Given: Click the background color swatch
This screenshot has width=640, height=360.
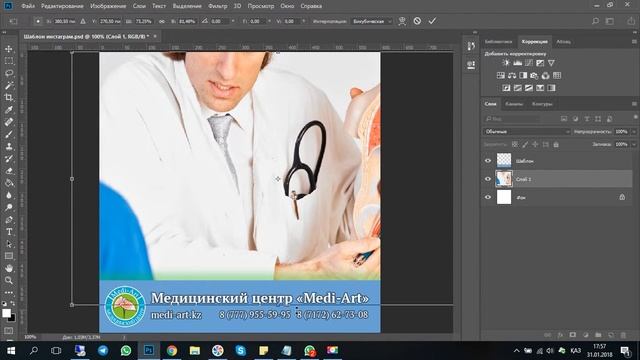Looking at the screenshot, I should (13, 318).
